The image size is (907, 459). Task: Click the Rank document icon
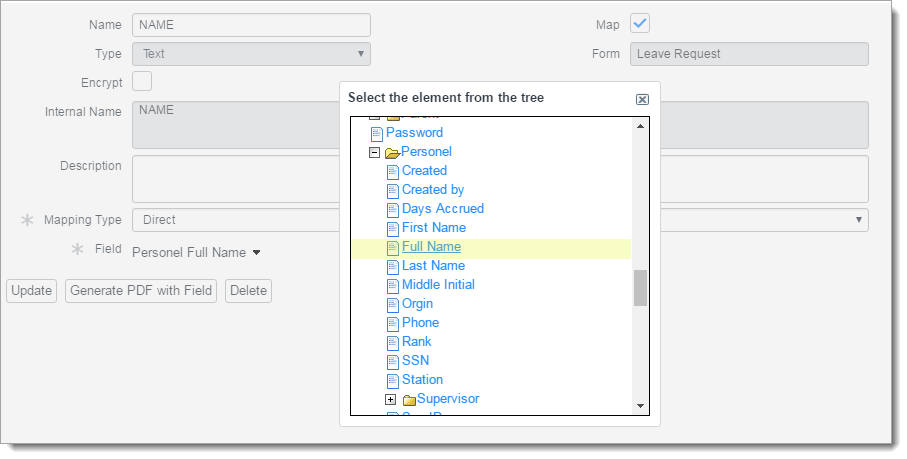point(393,343)
